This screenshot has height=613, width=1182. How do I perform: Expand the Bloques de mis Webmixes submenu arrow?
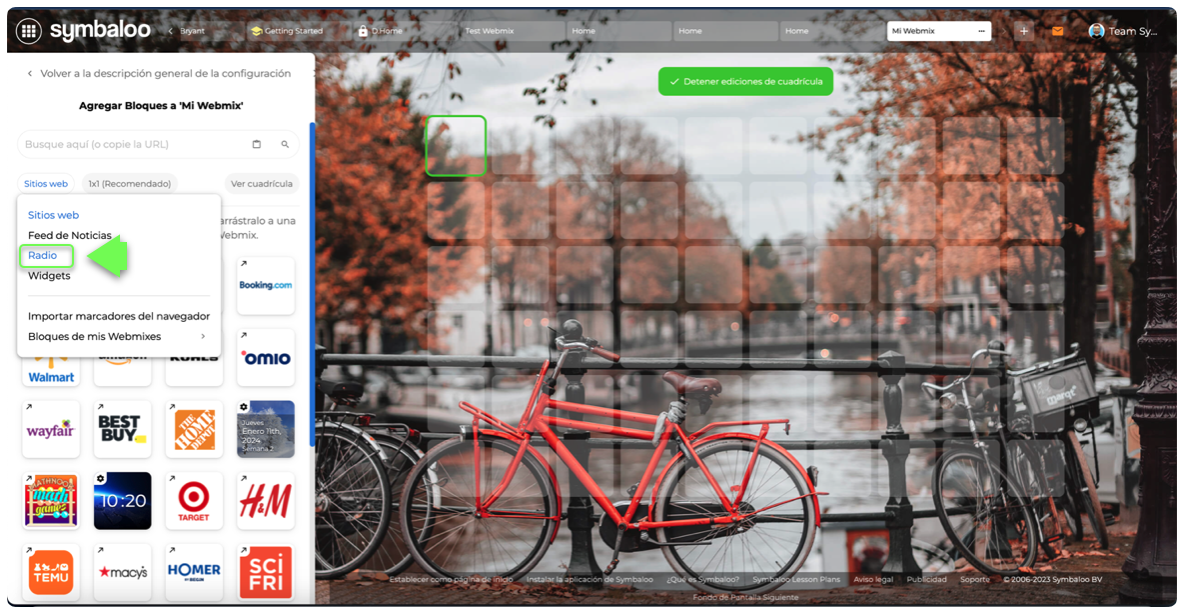pos(203,336)
